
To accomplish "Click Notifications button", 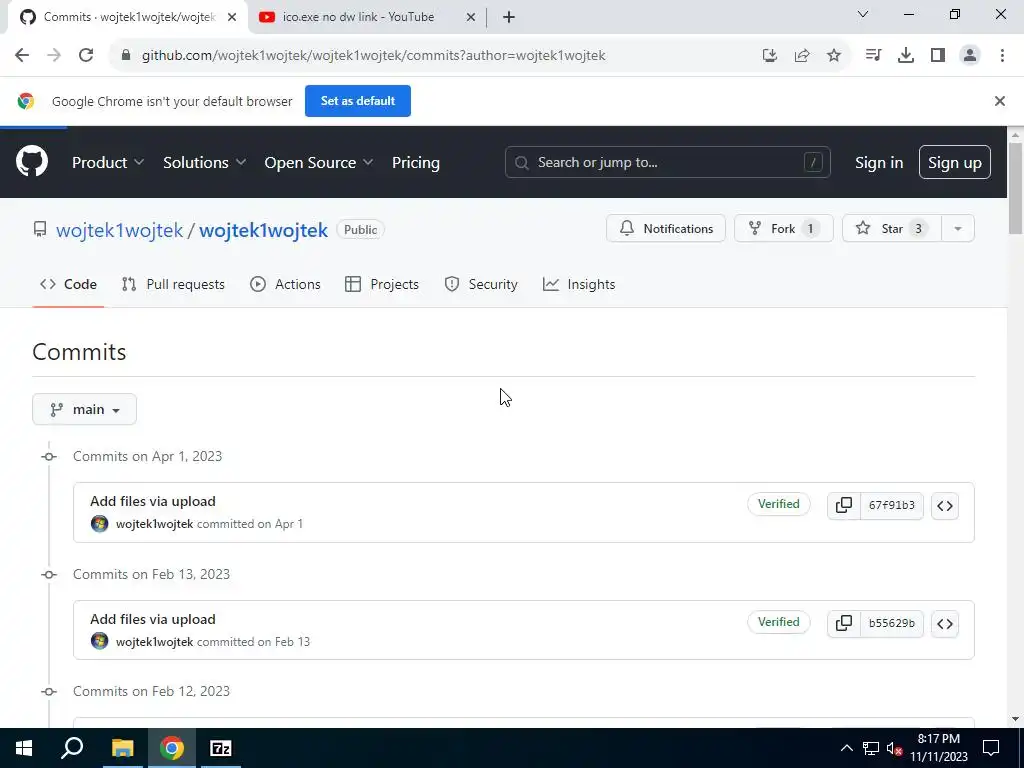I will pos(666,229).
